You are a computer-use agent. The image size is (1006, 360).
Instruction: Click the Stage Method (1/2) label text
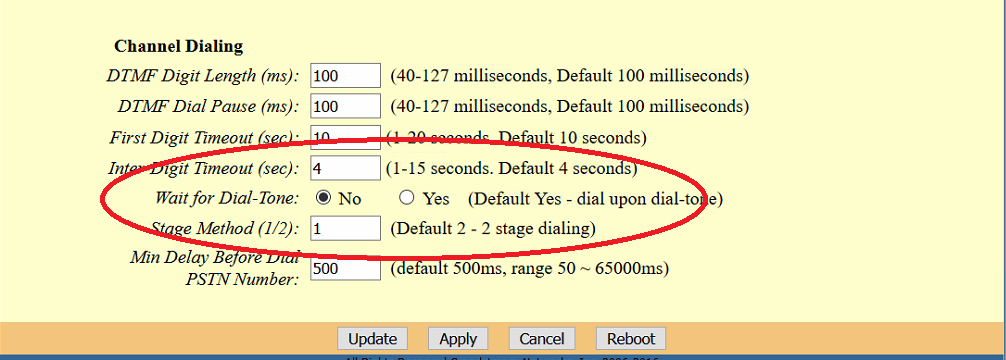pyautogui.click(x=225, y=228)
